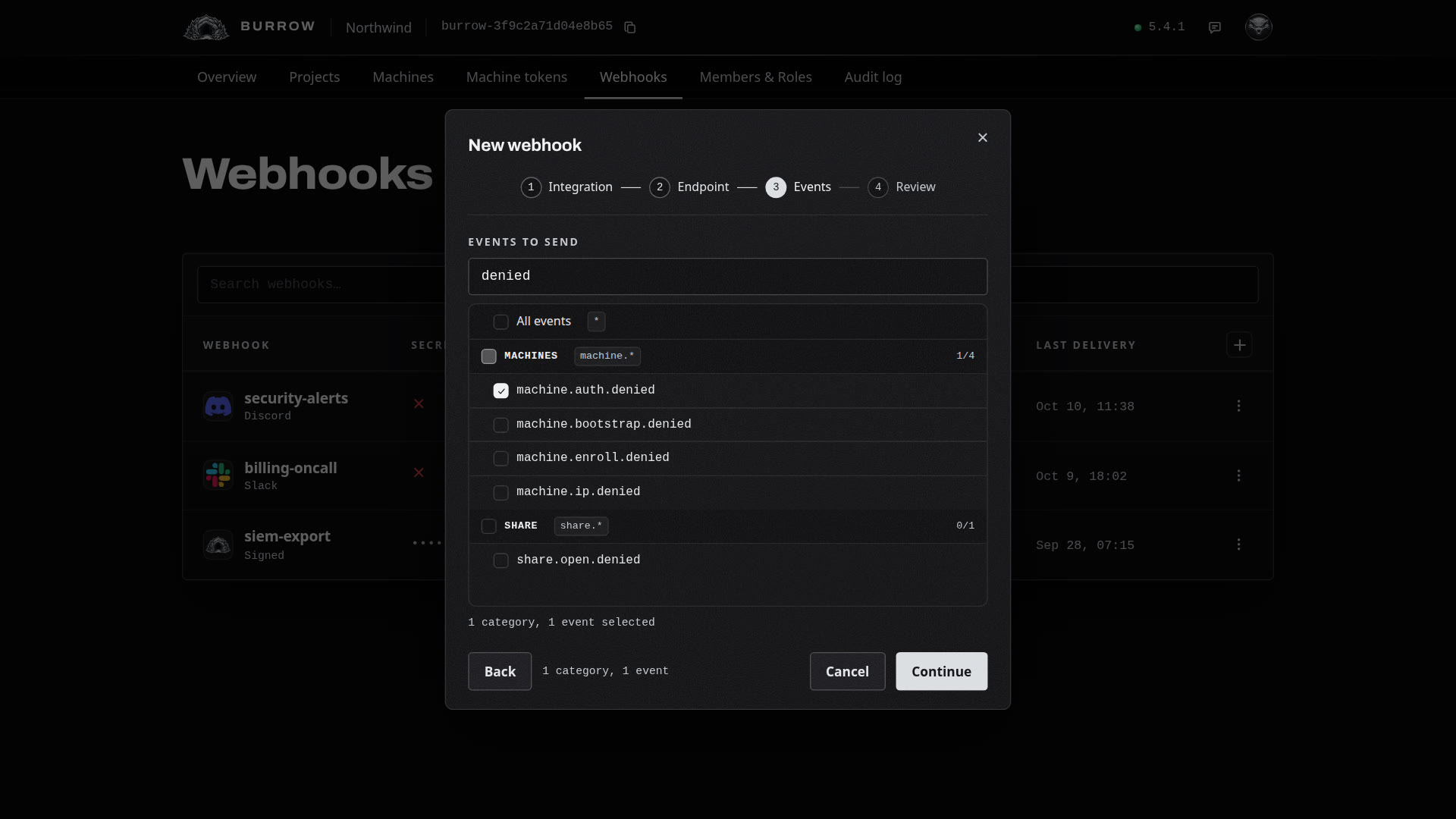Open Members & Roles tab
The height and width of the screenshot is (819, 1456).
756,77
